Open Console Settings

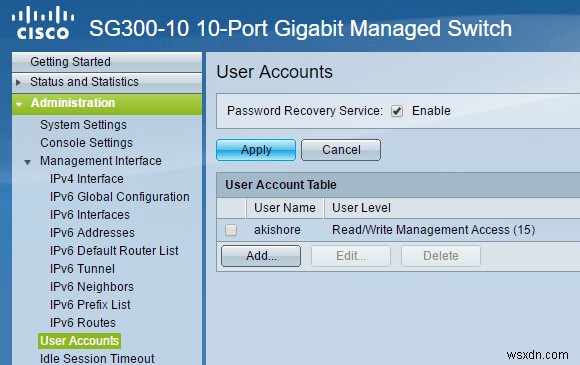tap(86, 143)
